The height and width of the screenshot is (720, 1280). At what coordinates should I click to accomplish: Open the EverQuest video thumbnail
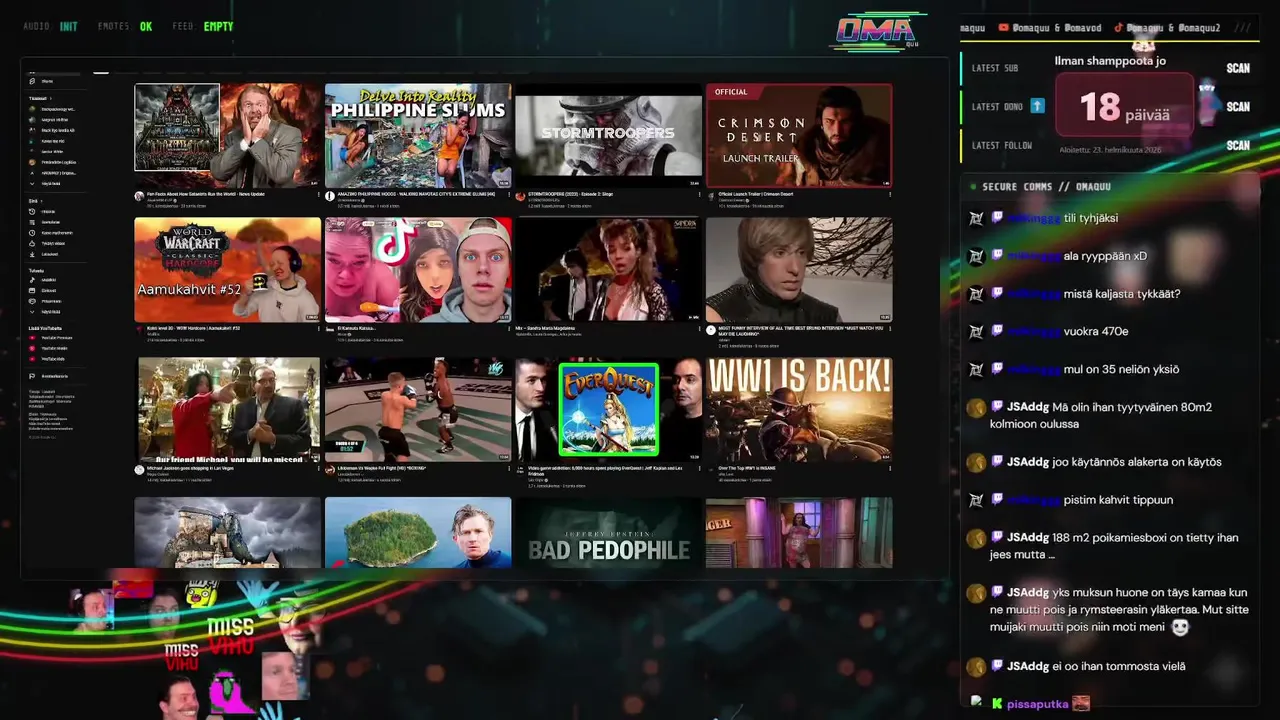tap(608, 409)
